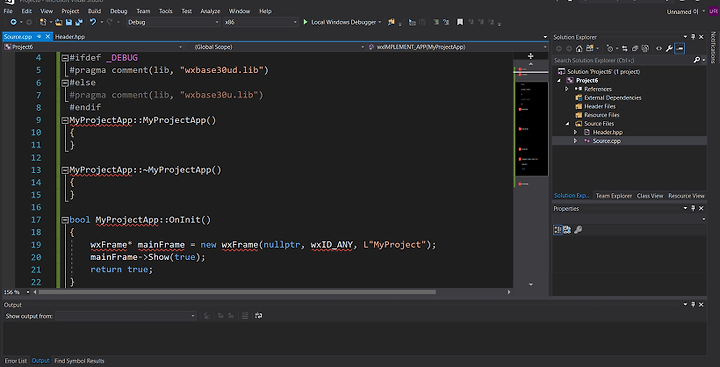Click the Categorized icon in Properties panel
Image resolution: width=720 pixels, height=367 pixels.
(x=557, y=230)
